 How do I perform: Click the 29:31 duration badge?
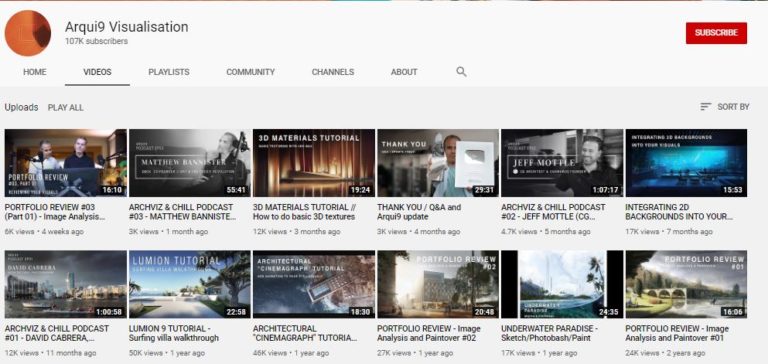pos(484,190)
